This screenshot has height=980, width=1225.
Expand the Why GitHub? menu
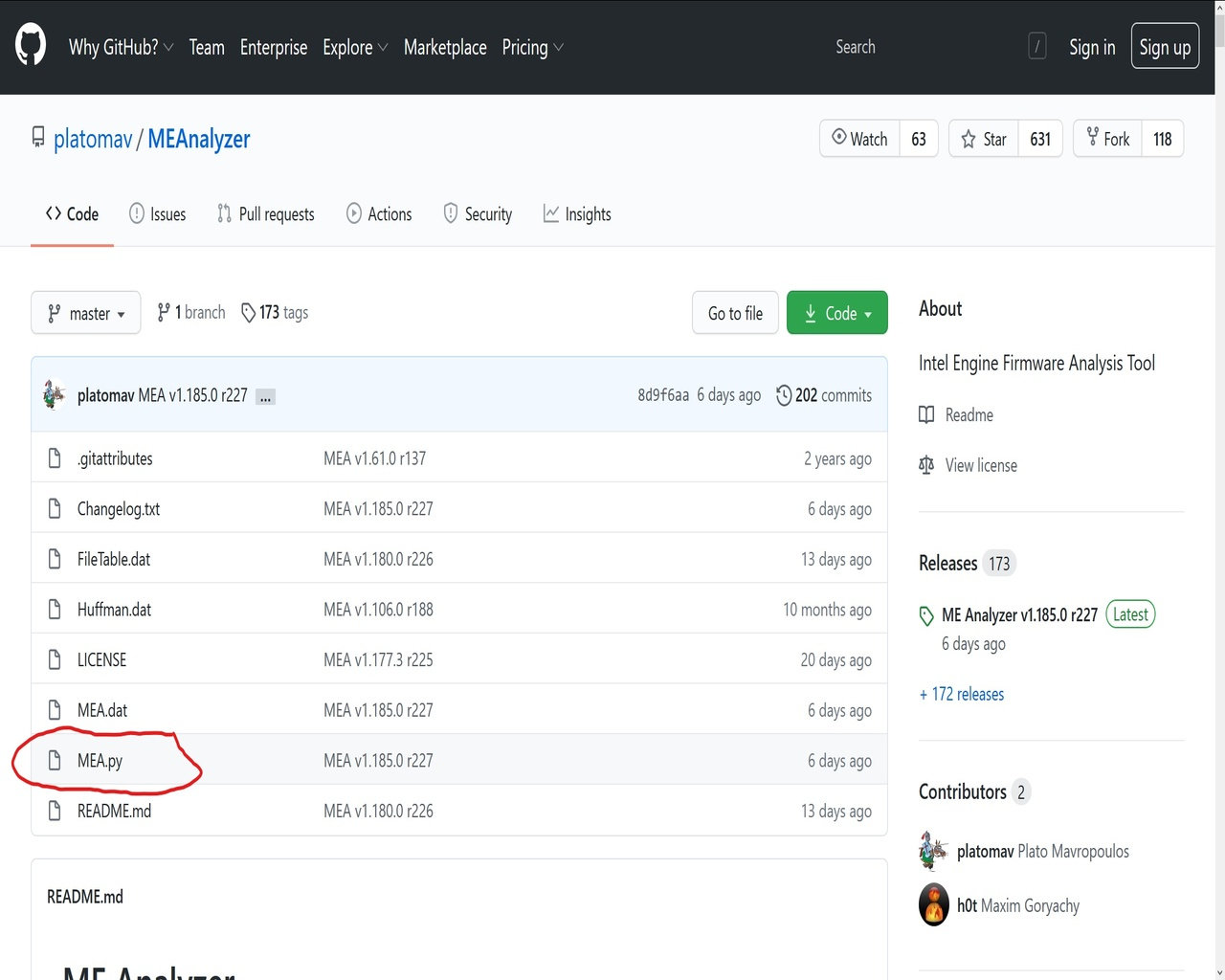click(121, 47)
